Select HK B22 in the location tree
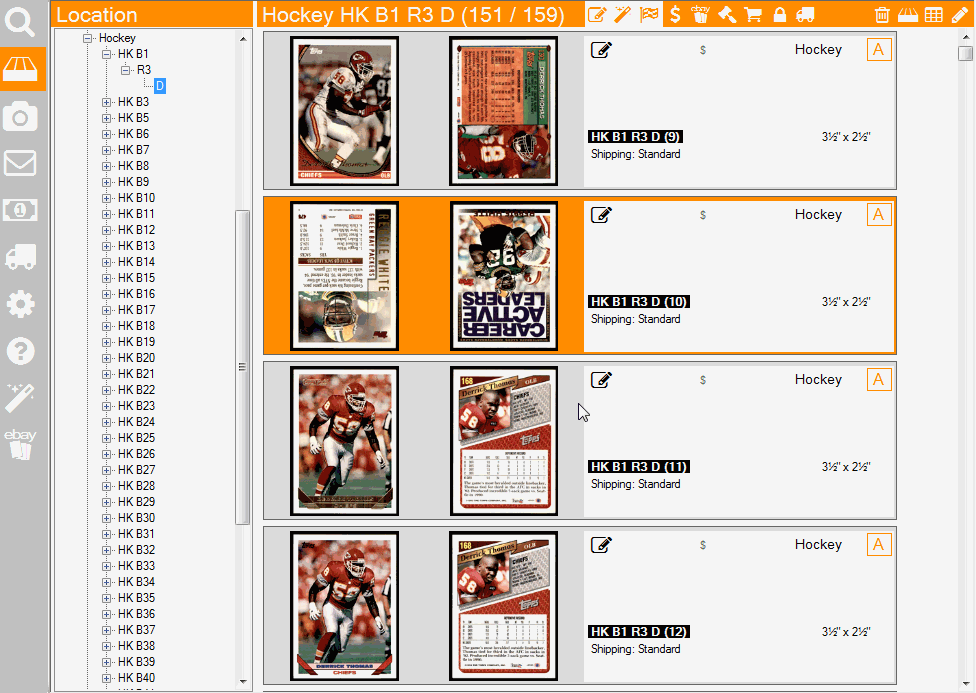Viewport: 976px width, 693px height. coord(136,390)
